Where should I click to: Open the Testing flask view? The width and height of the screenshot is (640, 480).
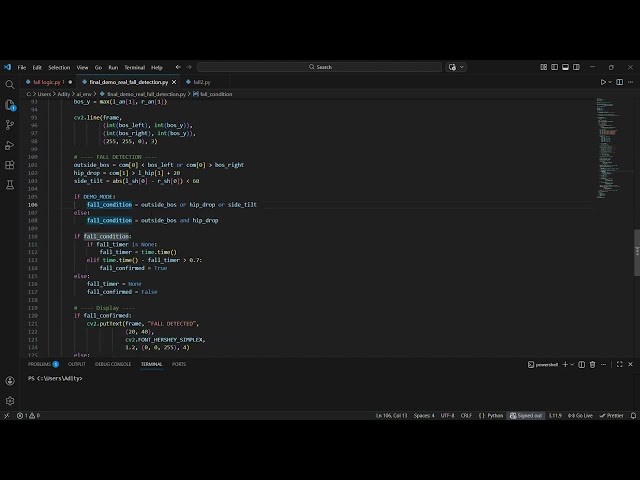click(x=10, y=185)
